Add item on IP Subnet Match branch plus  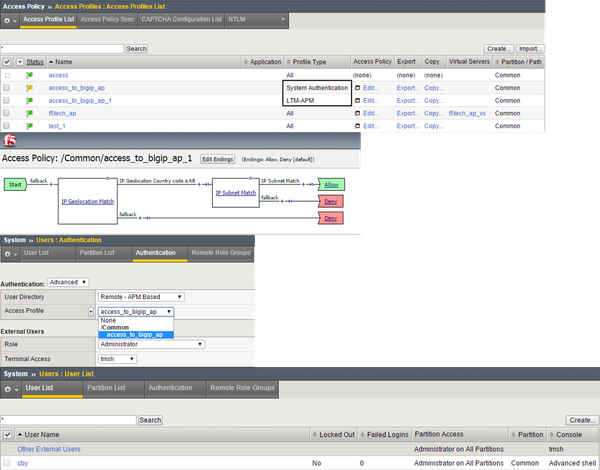click(303, 184)
